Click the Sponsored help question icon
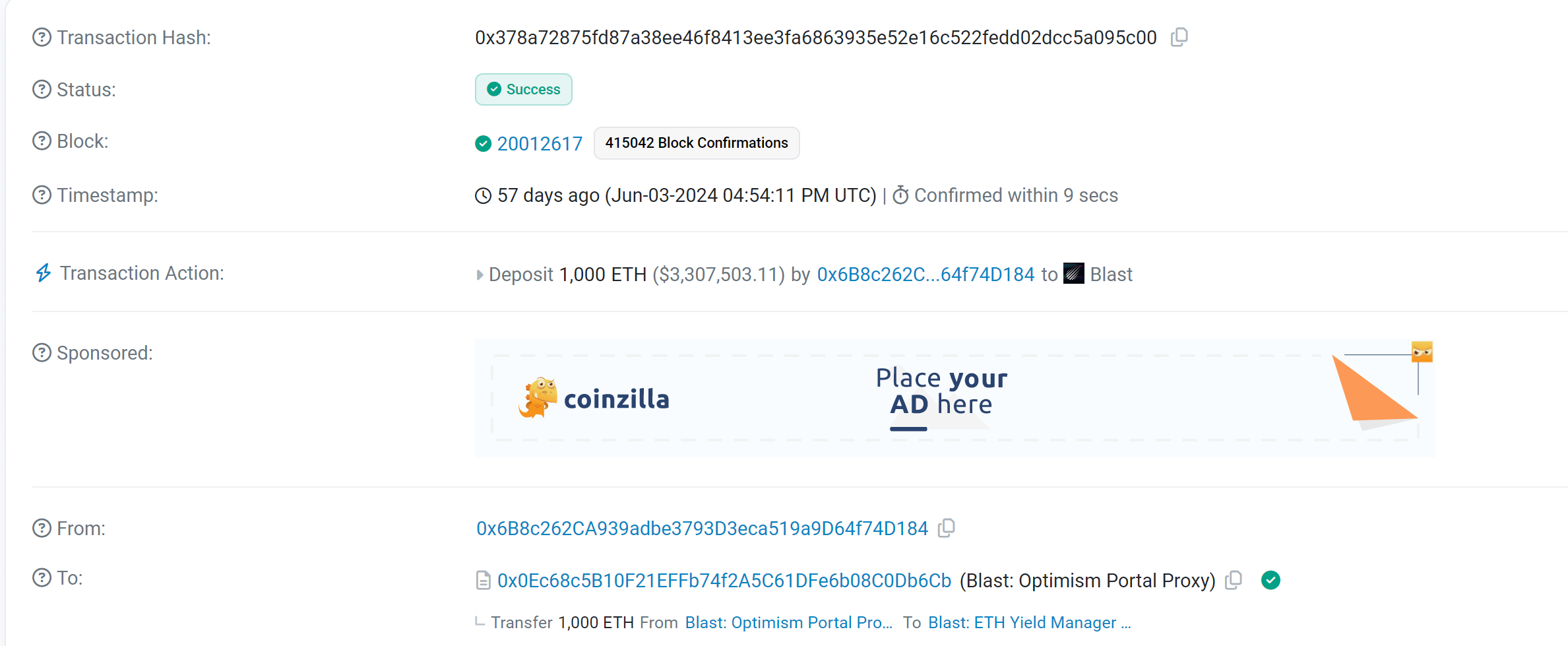Image resolution: width=1568 pixels, height=646 pixels. pos(42,353)
